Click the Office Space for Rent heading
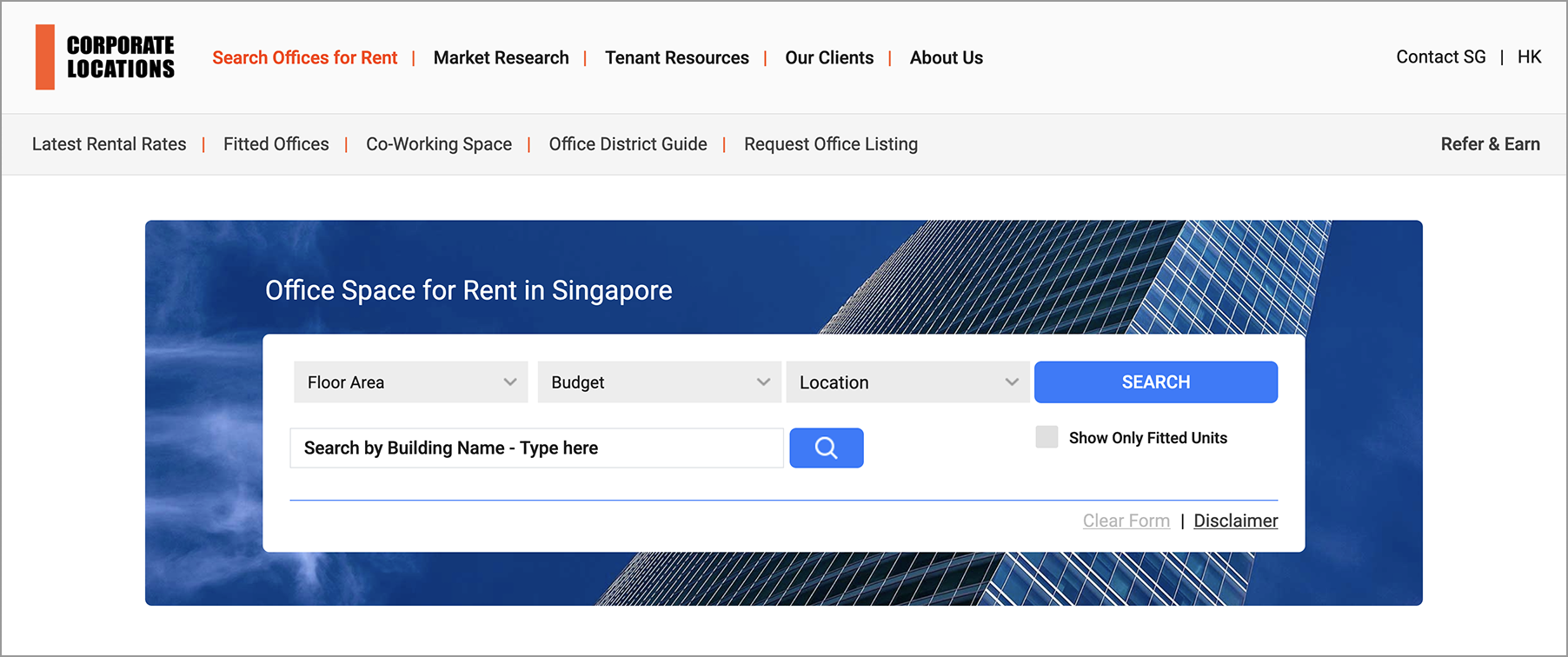This screenshot has width=1568, height=657. pyautogui.click(x=468, y=290)
